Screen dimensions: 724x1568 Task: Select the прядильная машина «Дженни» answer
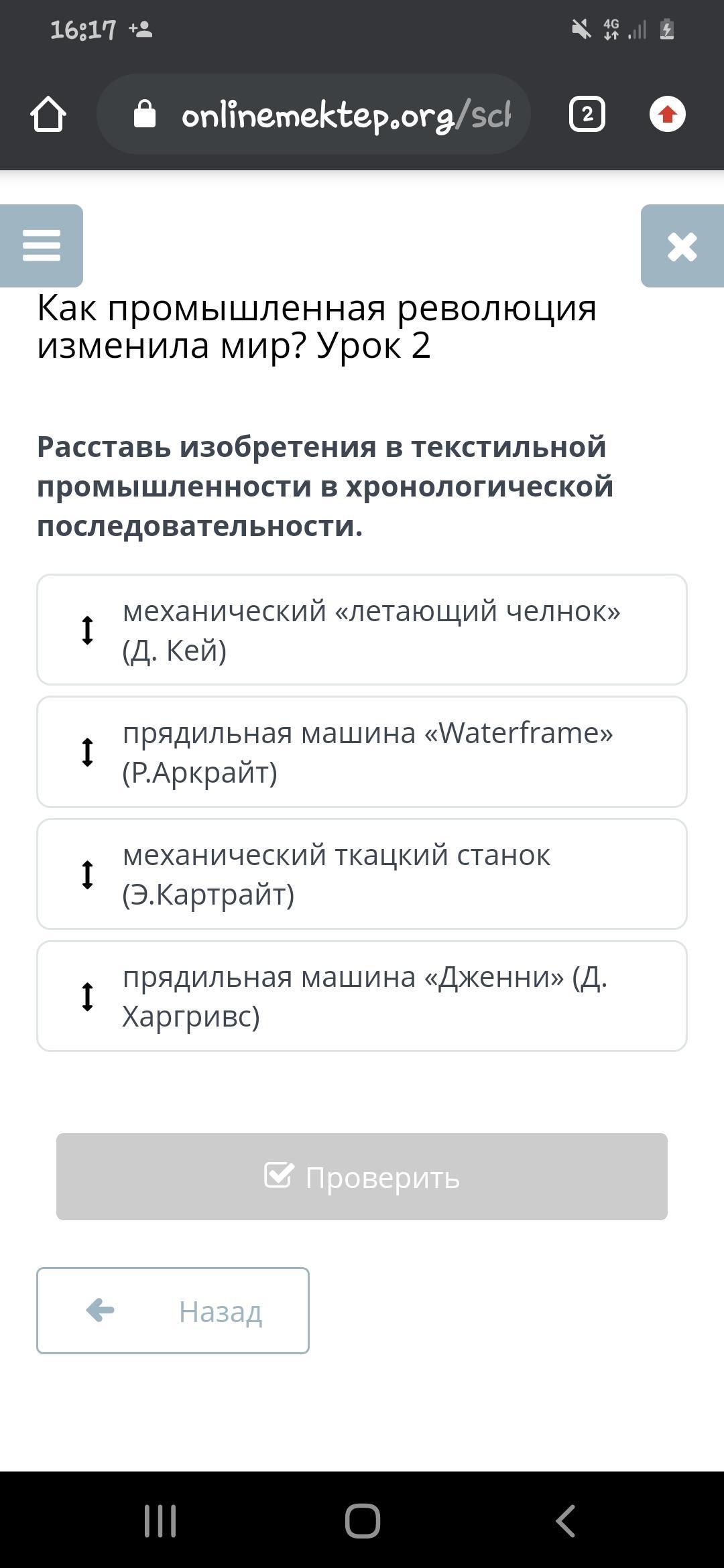click(362, 996)
